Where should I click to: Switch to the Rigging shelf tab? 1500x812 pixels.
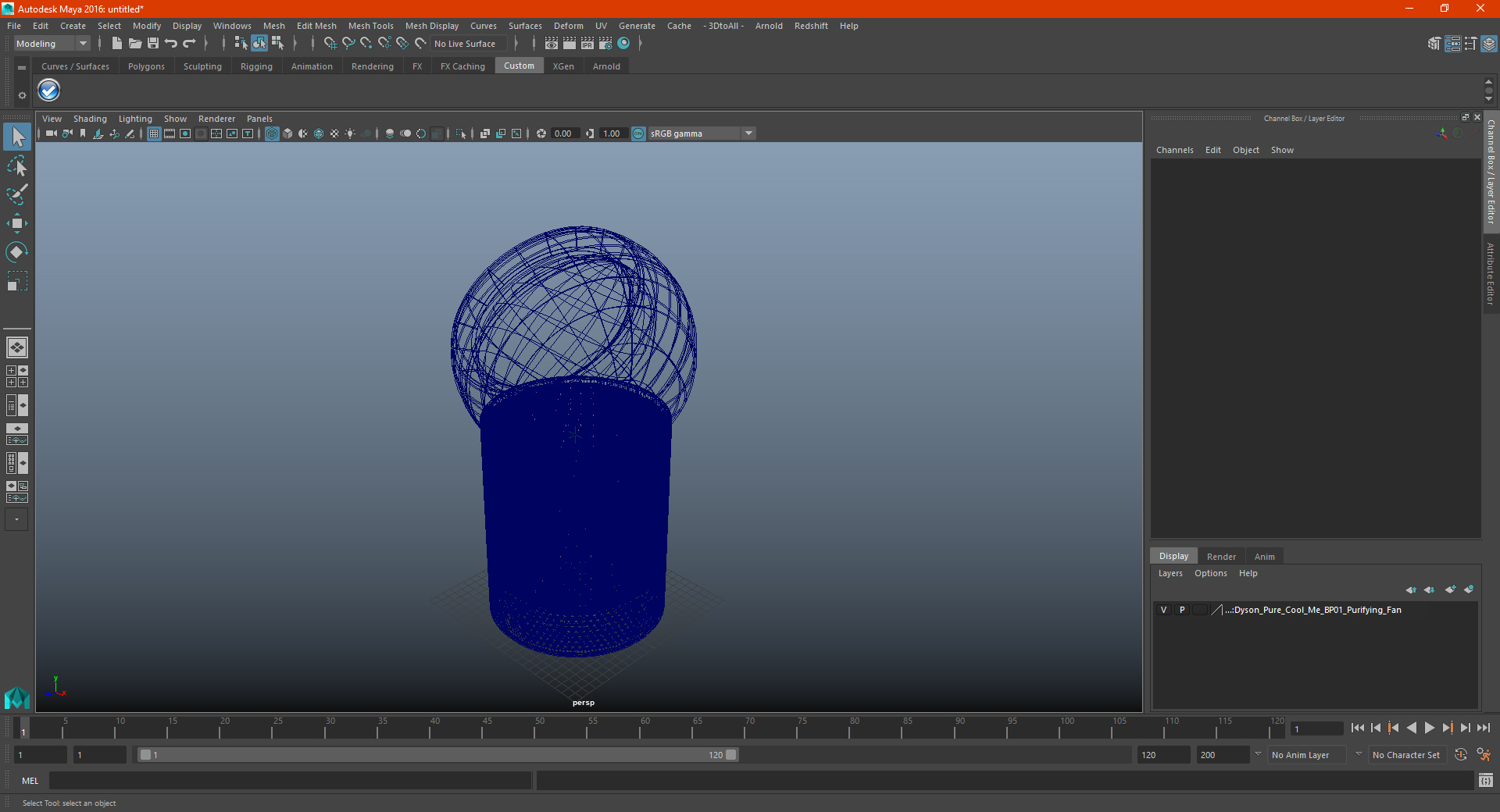(256, 66)
